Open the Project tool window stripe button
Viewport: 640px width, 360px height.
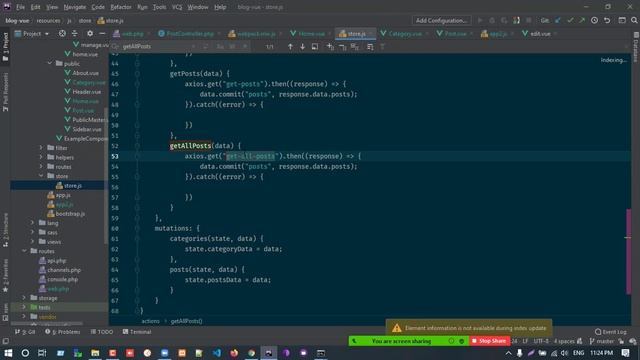(x=5, y=47)
